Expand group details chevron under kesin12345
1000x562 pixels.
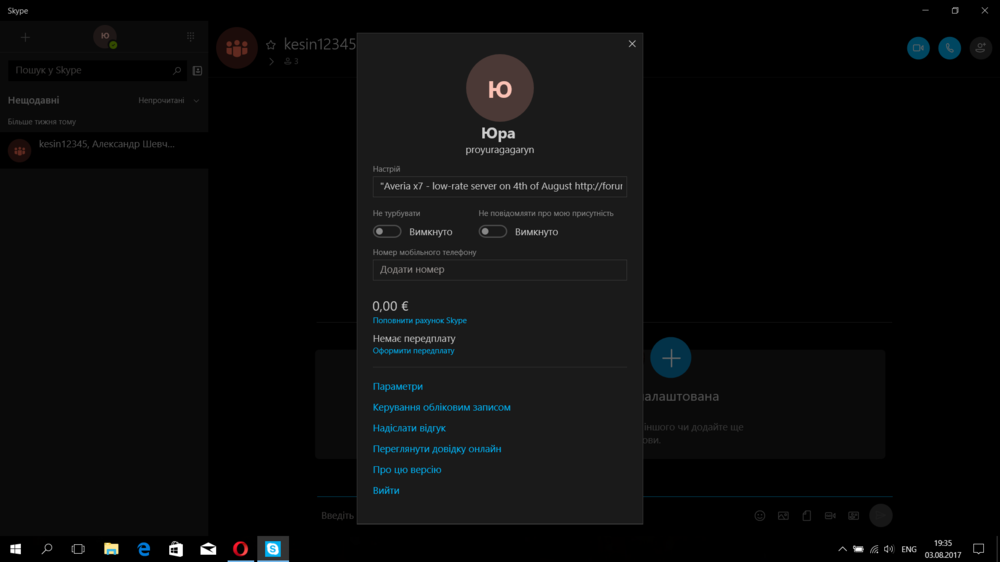coord(271,62)
